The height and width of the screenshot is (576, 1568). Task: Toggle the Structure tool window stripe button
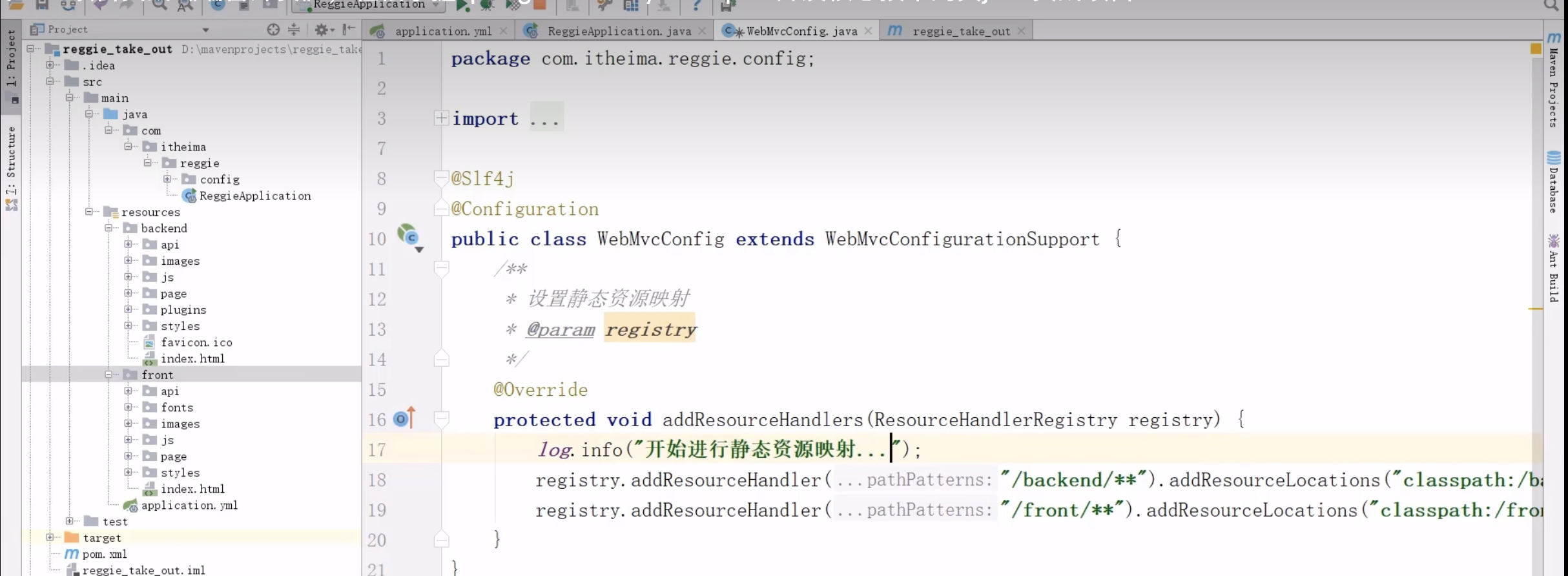11,168
